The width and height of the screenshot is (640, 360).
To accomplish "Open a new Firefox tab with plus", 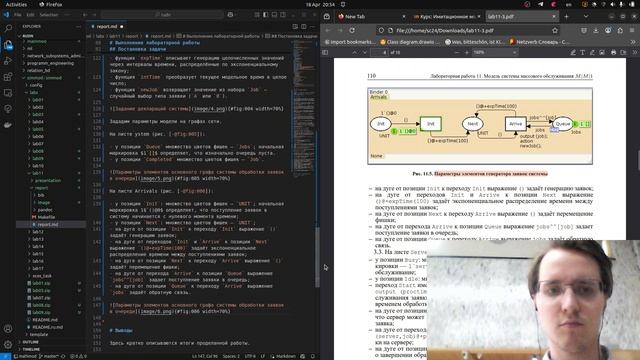I will click(566, 17).
